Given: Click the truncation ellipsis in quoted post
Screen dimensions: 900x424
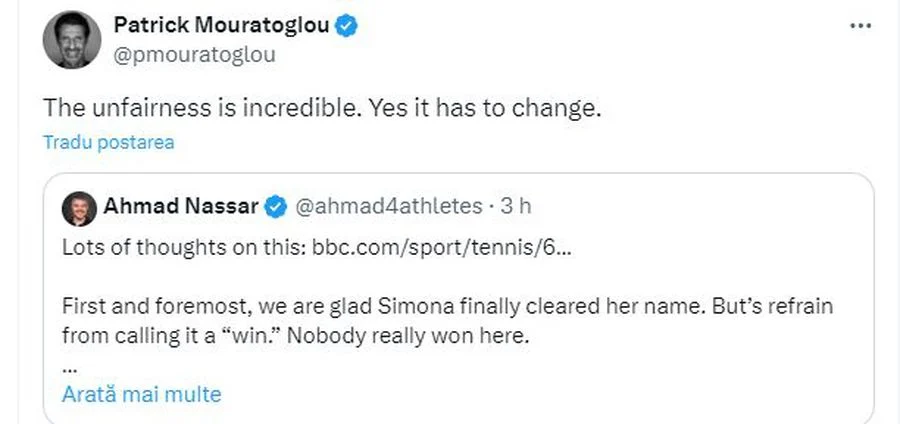Looking at the screenshot, I should pyautogui.click(x=70, y=364).
